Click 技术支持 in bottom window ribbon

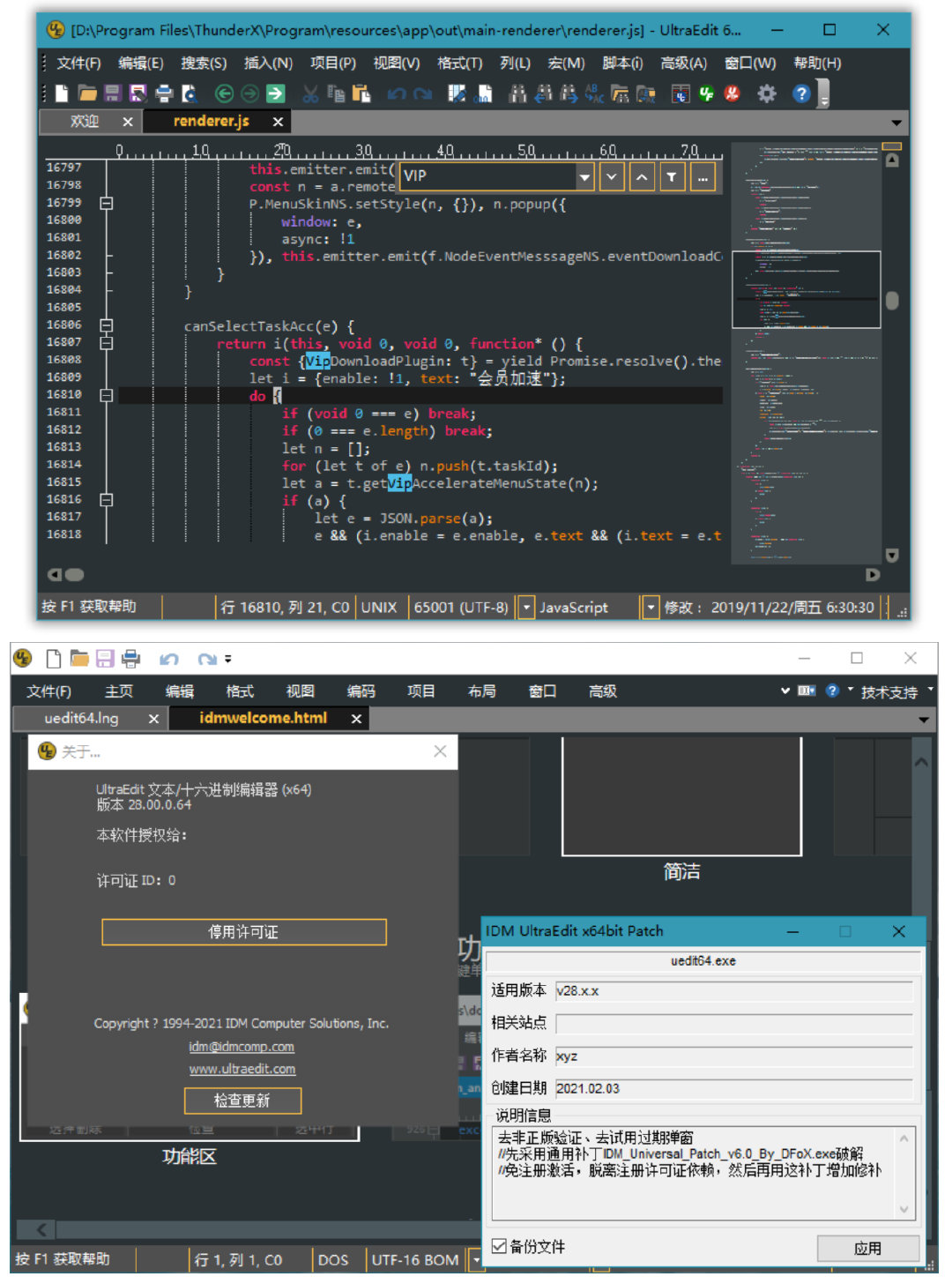[x=889, y=692]
